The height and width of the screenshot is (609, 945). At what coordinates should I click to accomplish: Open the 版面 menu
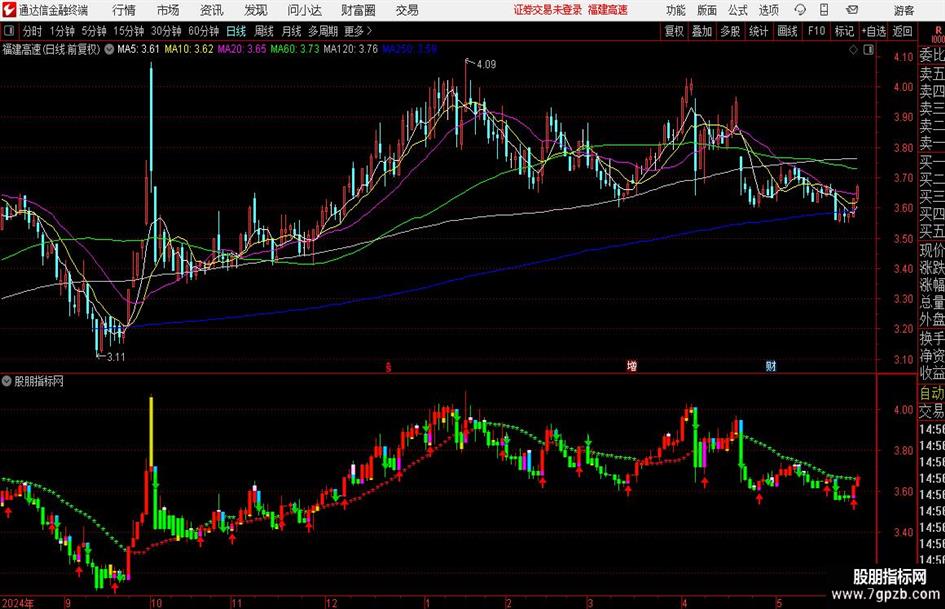(x=707, y=10)
